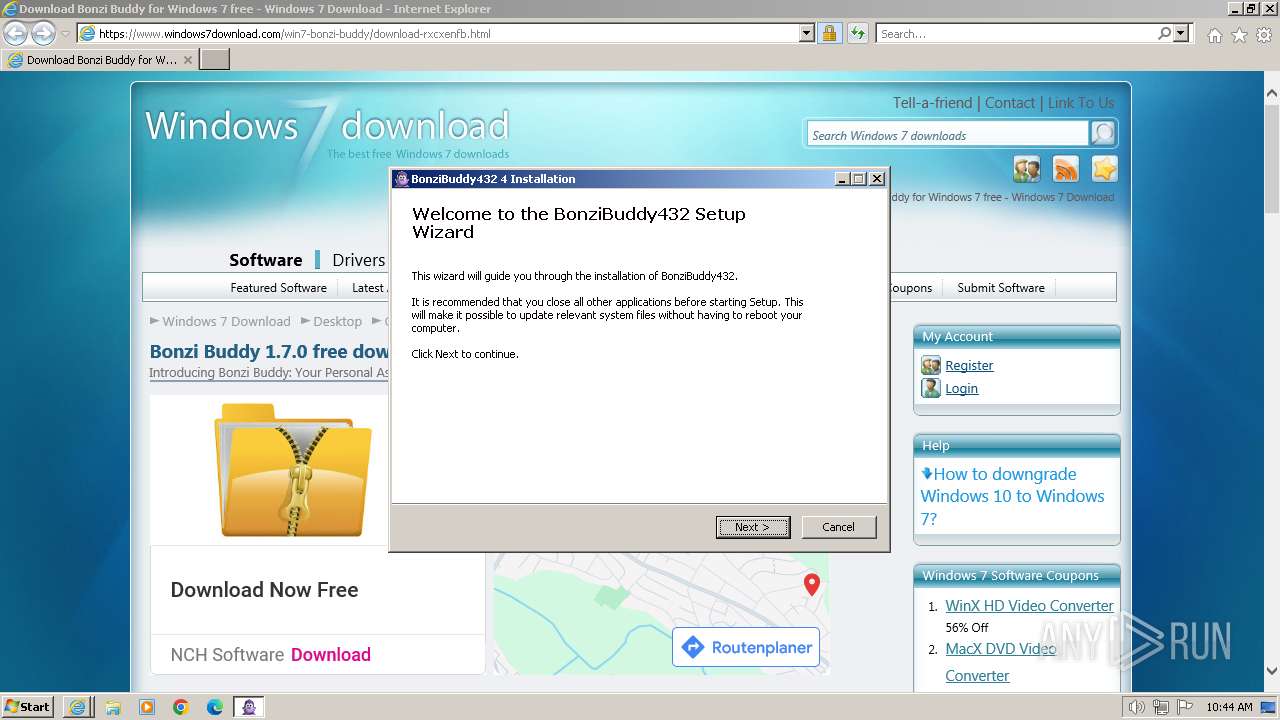The height and width of the screenshot is (720, 1280).
Task: Click the users account icon in header
Action: tap(1027, 169)
